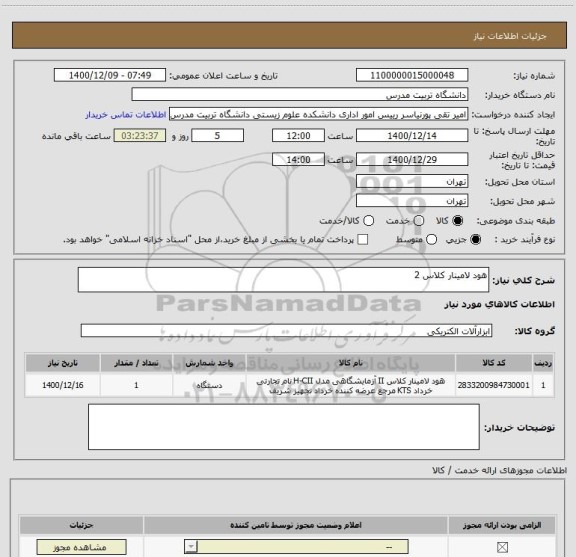Click the price validity date 1400/12/29
Screen dimensions: 576x557
(412, 159)
